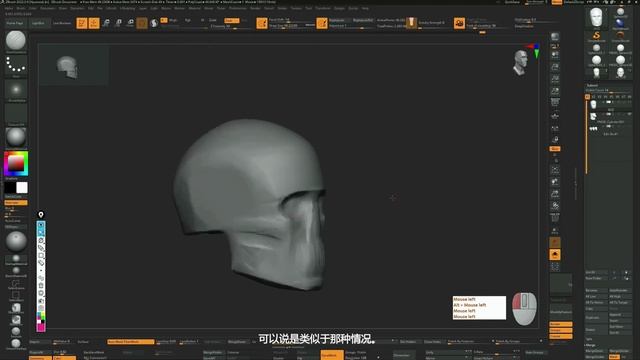This screenshot has width=640, height=360.
Task: Open the Help menu
Action: point(365,8)
